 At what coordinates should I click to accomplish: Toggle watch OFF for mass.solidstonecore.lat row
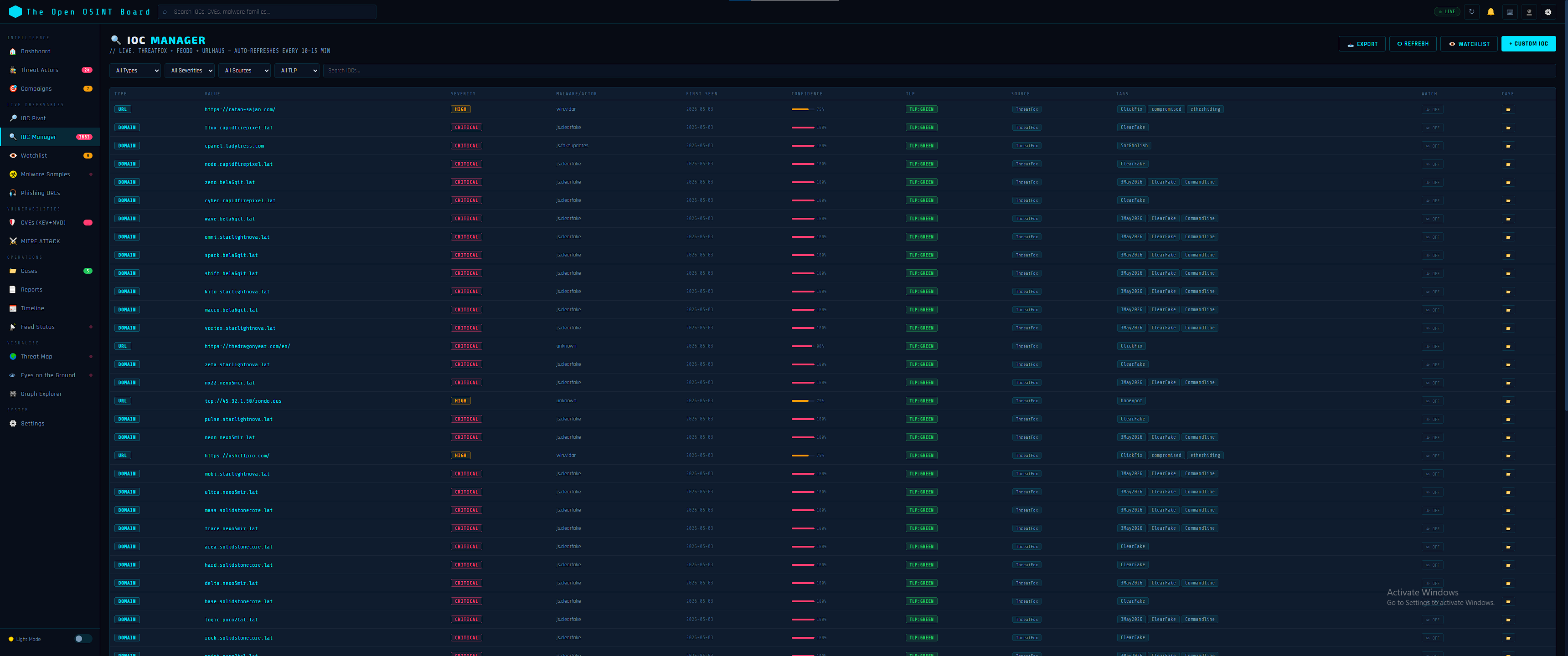tap(1432, 511)
